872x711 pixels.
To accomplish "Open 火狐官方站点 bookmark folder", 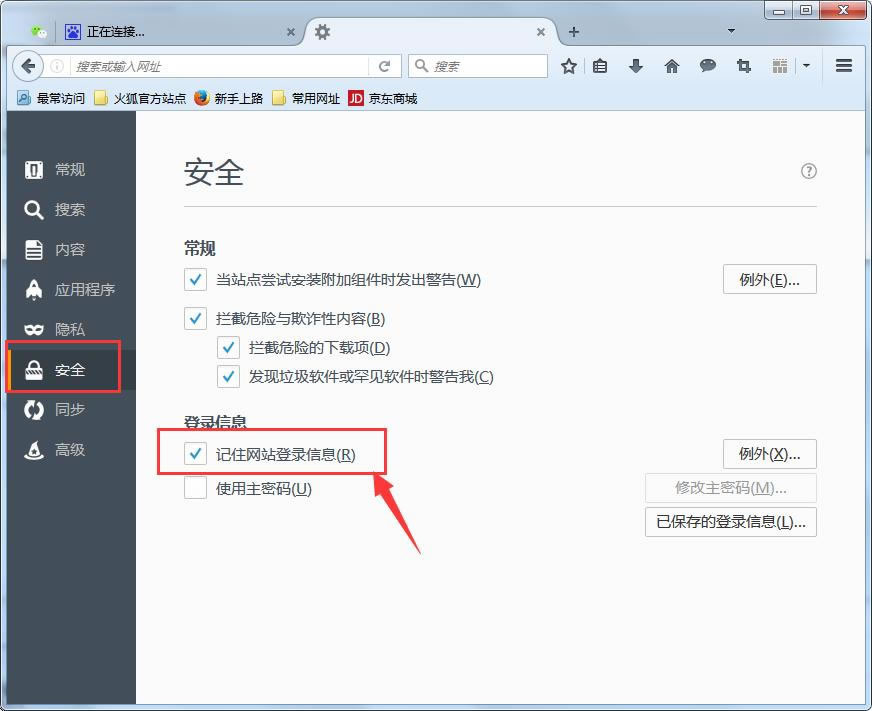I will 140,98.
